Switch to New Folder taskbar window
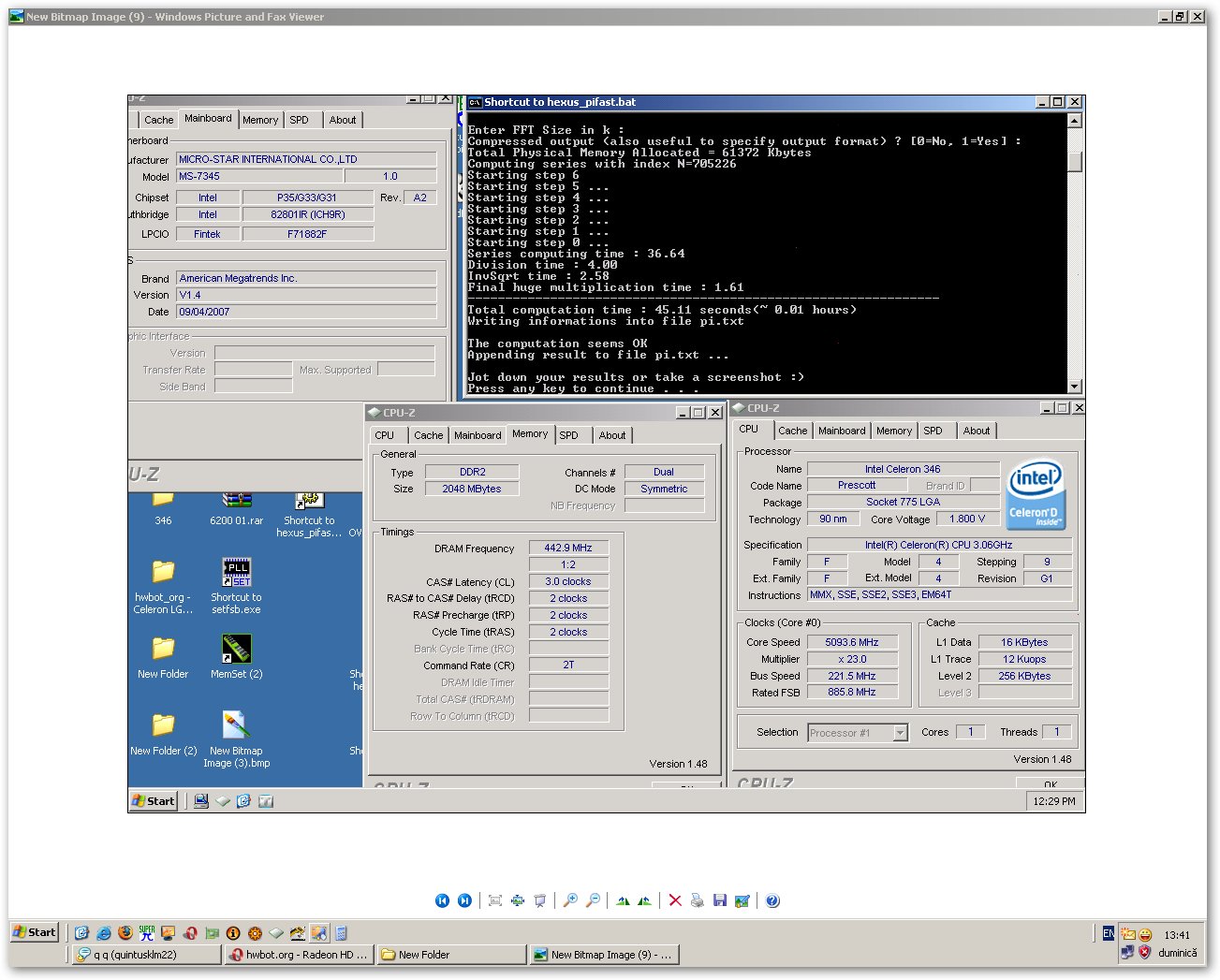The height and width of the screenshot is (980, 1220). point(452,955)
